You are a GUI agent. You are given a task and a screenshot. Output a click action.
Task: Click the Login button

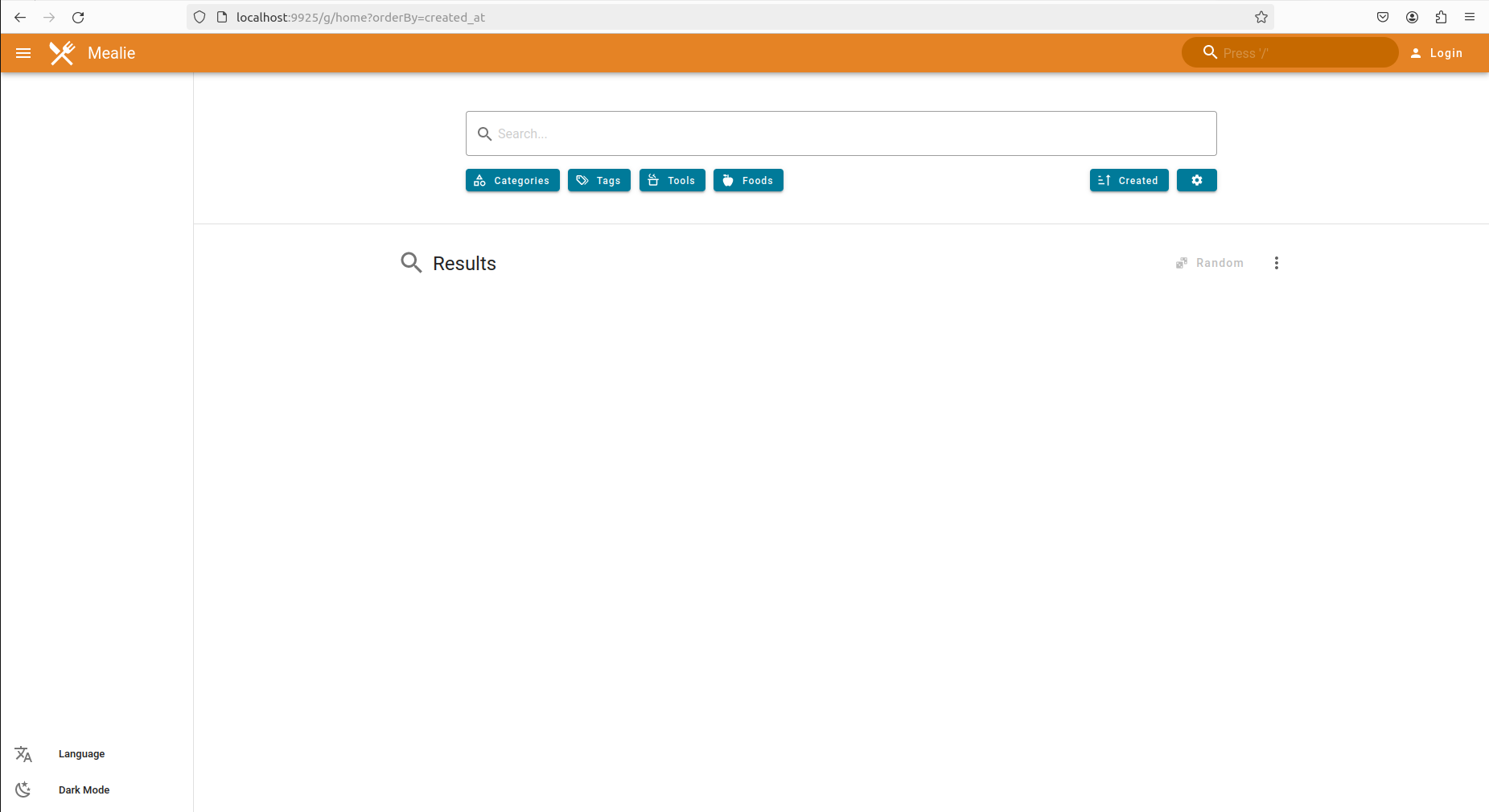[1437, 53]
